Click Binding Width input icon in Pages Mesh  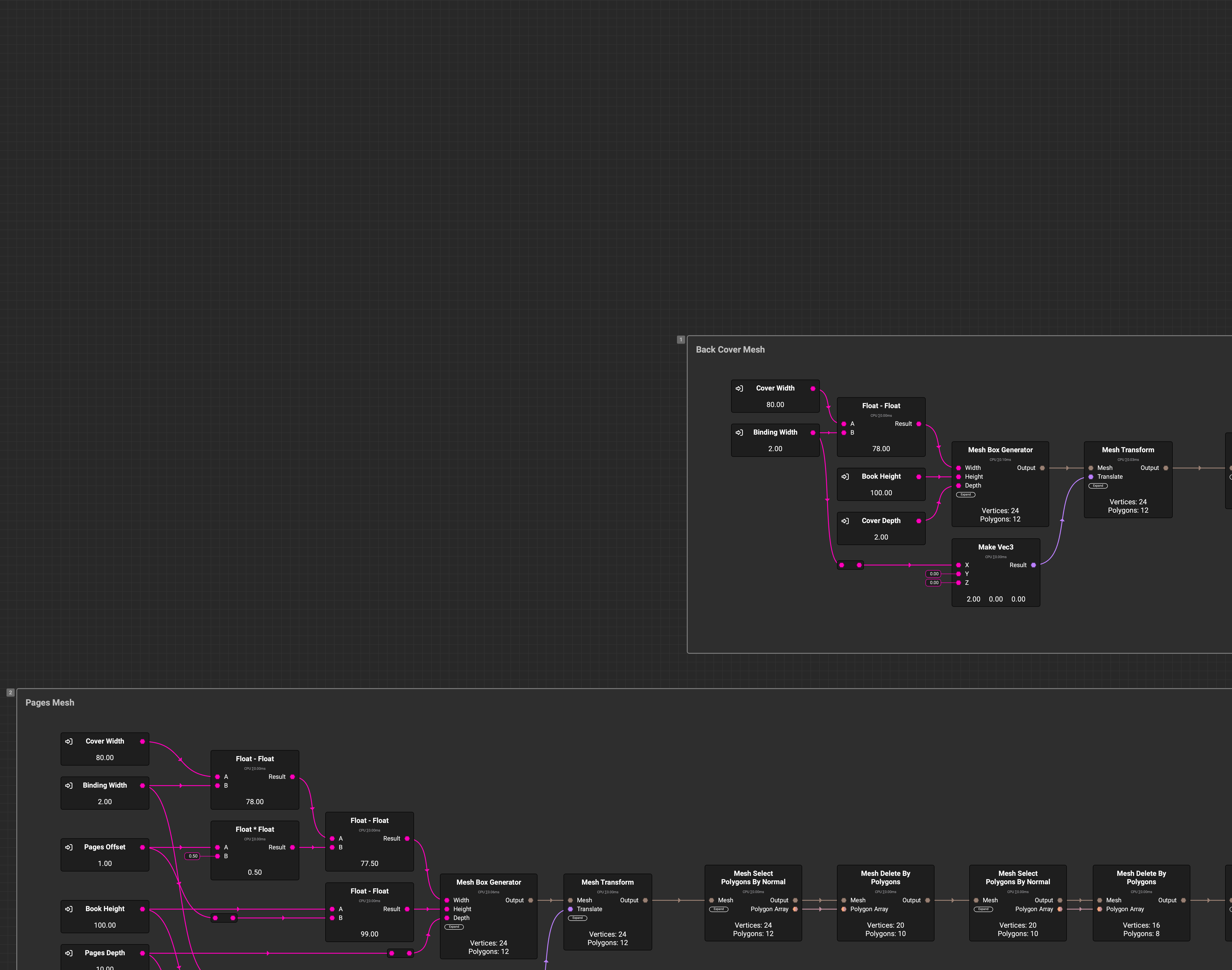point(69,785)
